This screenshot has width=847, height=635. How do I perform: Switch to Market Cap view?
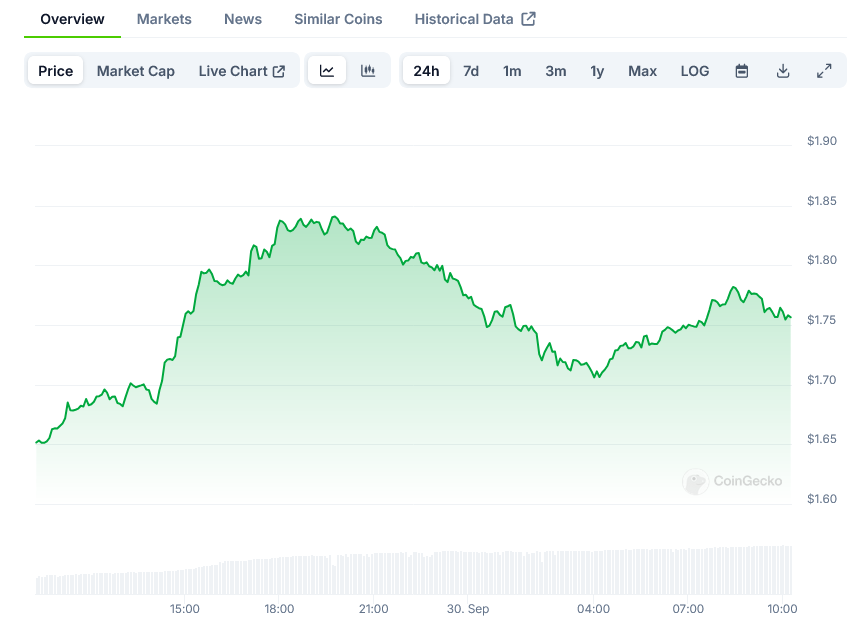coord(135,71)
